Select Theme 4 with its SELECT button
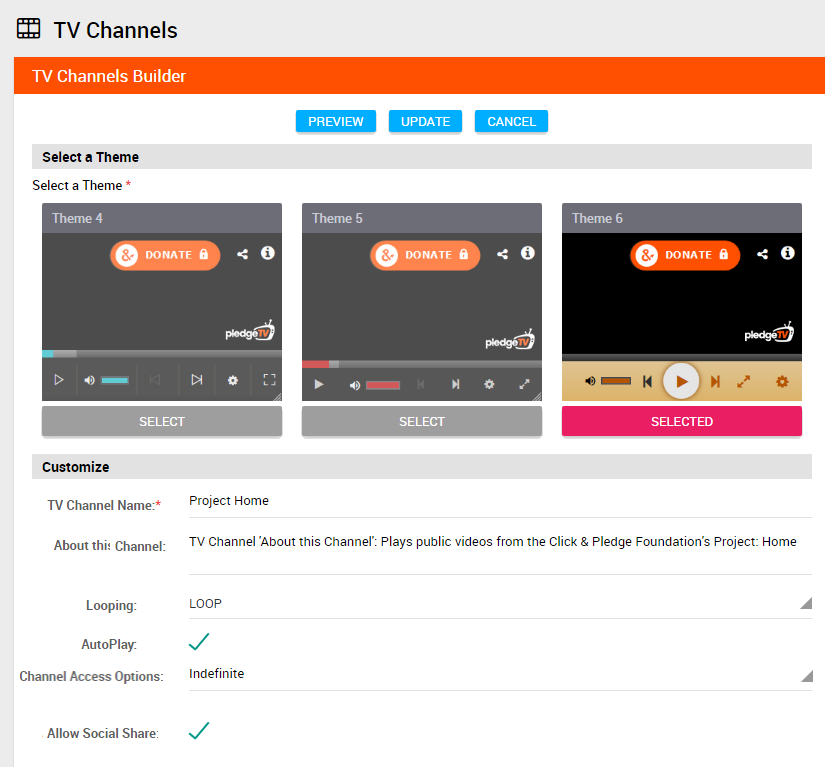The width and height of the screenshot is (825, 767). pos(162,421)
